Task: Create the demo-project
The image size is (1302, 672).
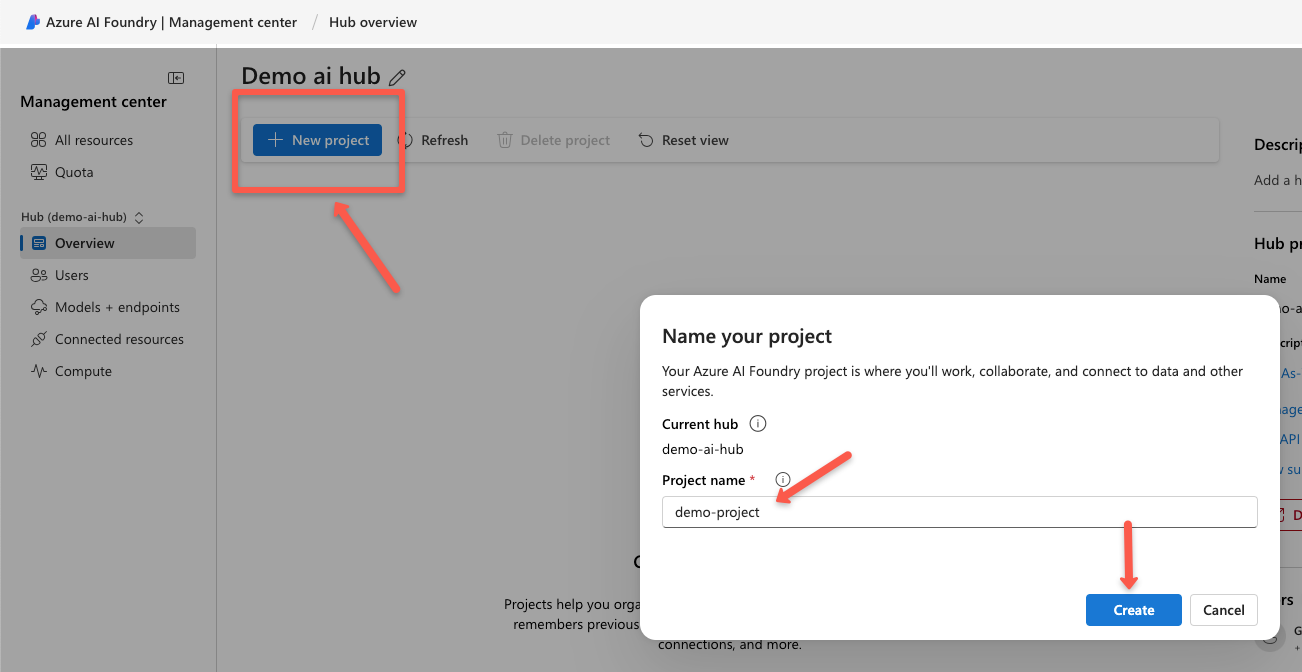Action: coord(1133,610)
